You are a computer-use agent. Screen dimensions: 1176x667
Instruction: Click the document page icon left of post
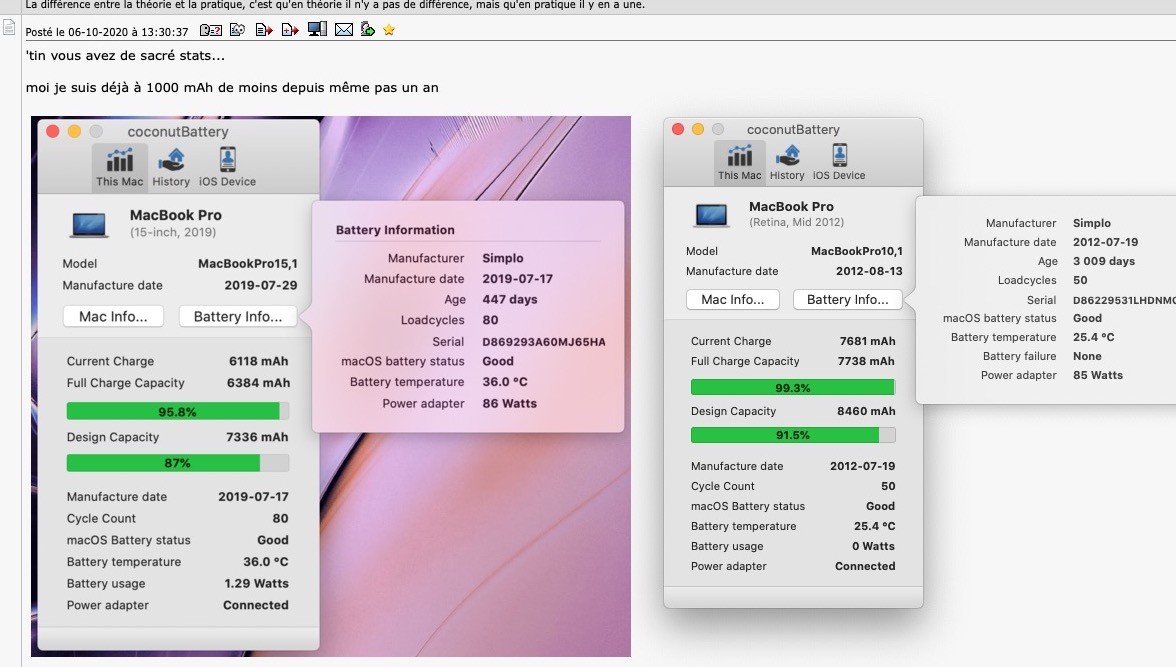[x=9, y=27]
